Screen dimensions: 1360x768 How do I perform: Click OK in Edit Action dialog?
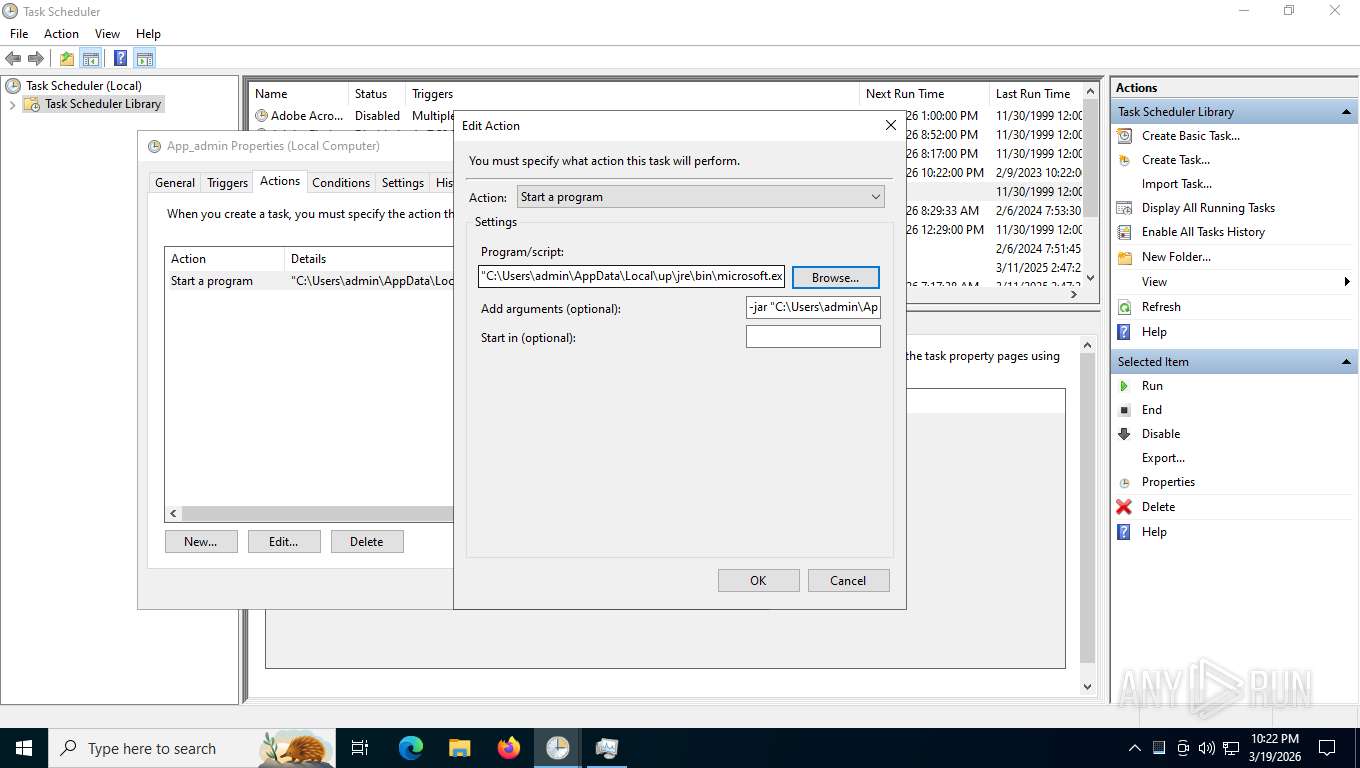758,580
